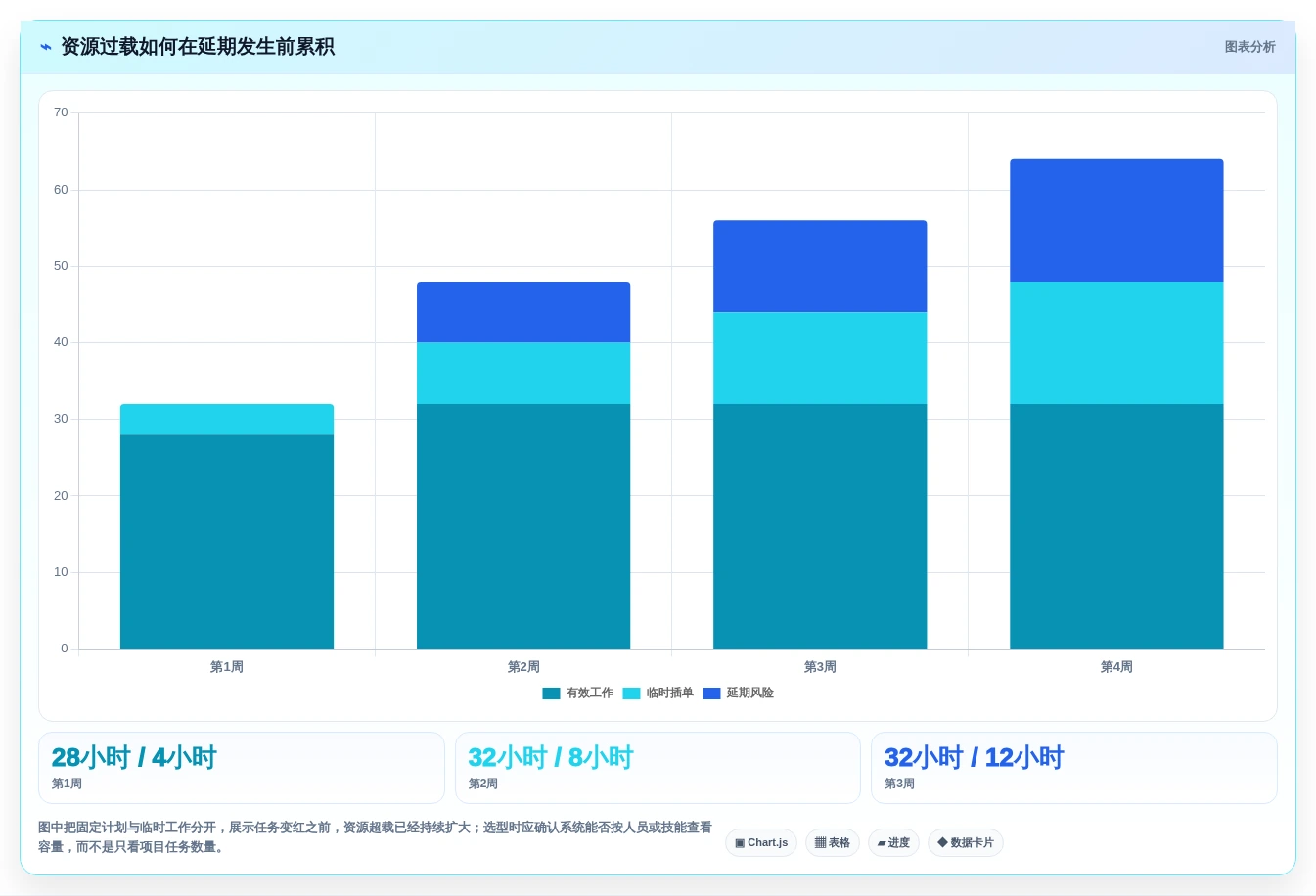Click the 第2周 axis label
This screenshot has width=1316, height=896.
coord(523,667)
